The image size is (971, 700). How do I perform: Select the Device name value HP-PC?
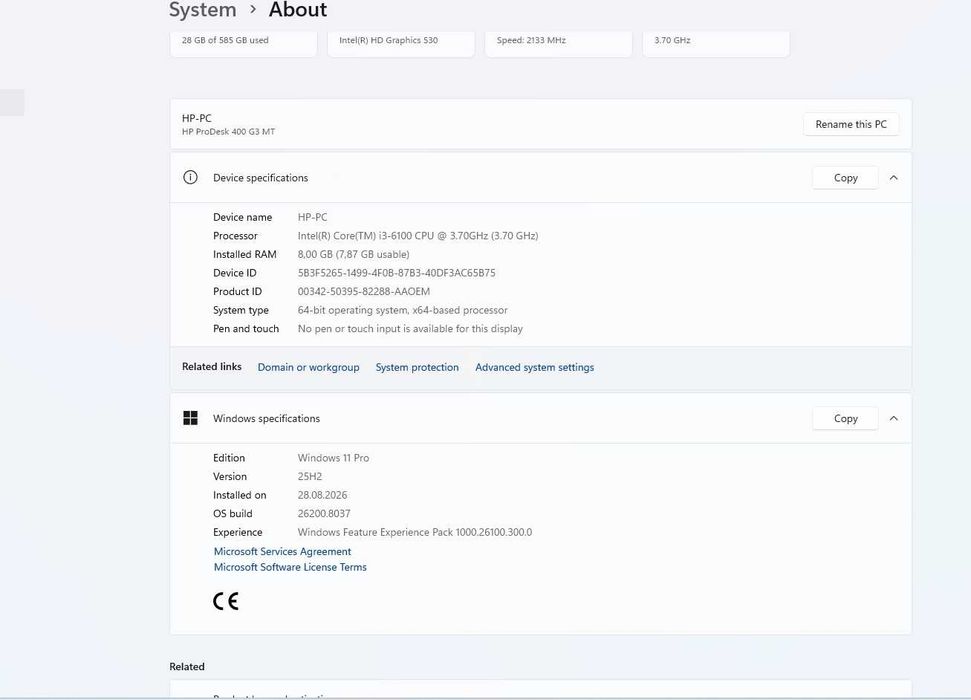coord(312,217)
